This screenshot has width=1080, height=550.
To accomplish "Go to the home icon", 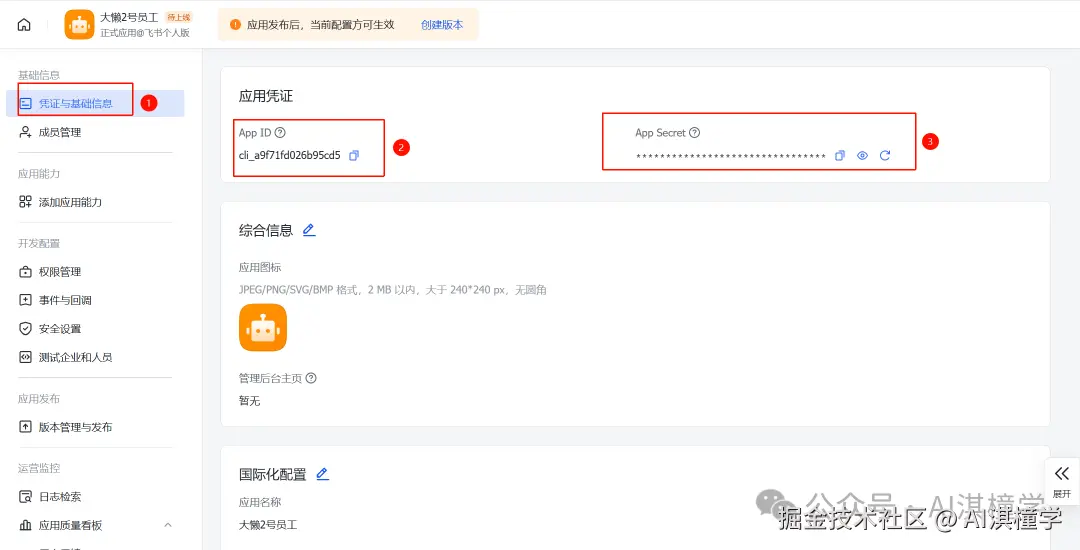I will point(24,25).
